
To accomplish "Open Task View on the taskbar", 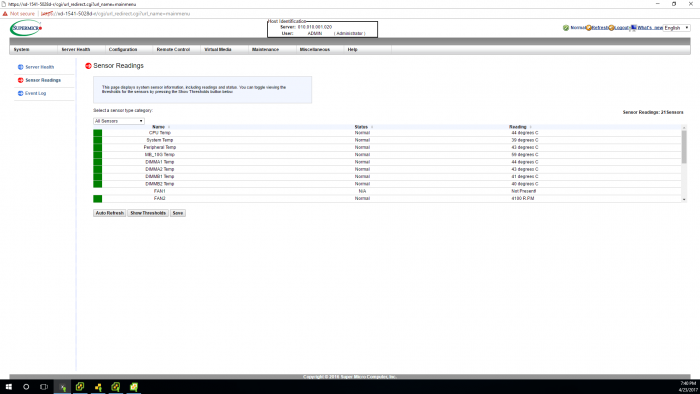I will point(44,387).
